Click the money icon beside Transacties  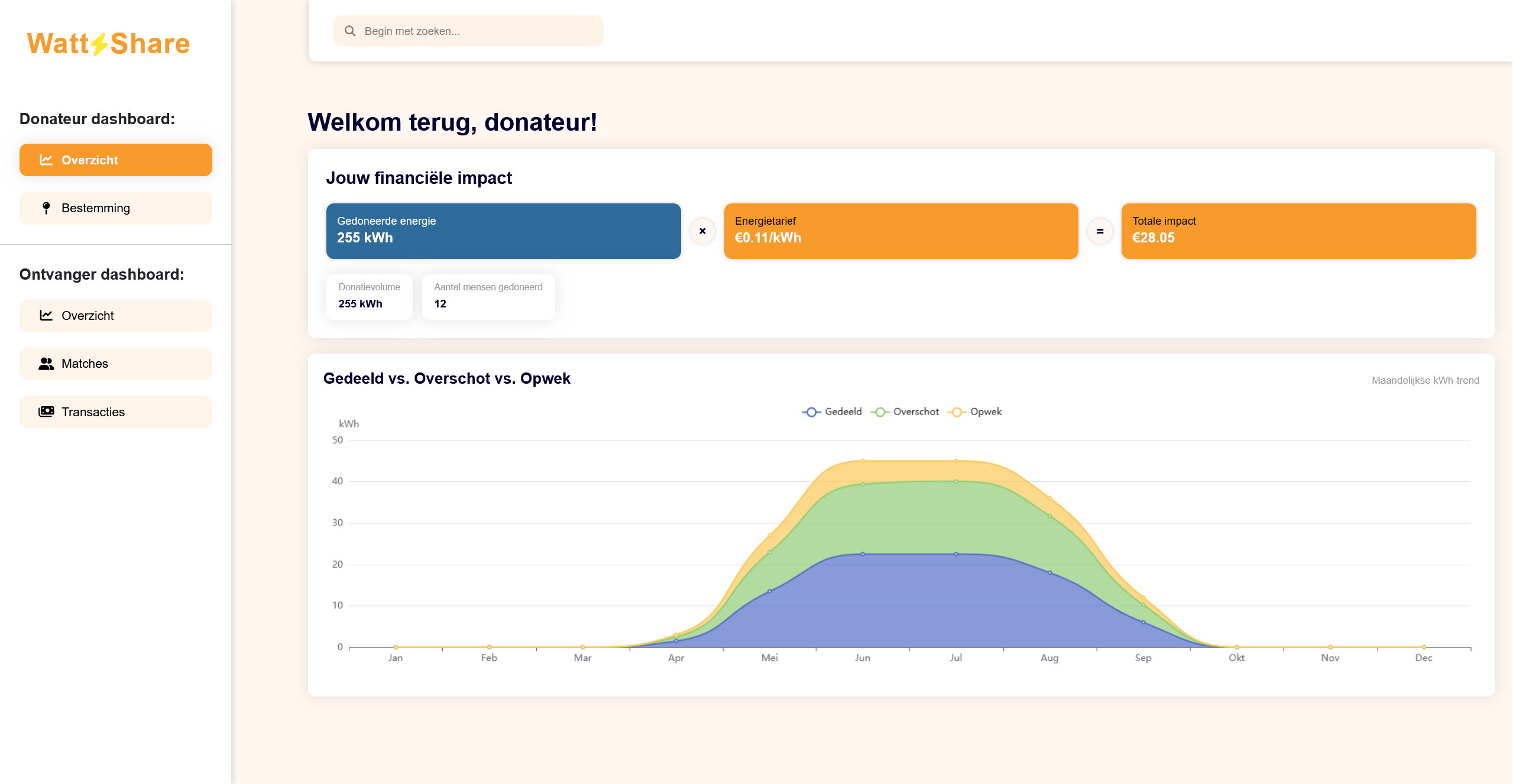click(x=46, y=412)
